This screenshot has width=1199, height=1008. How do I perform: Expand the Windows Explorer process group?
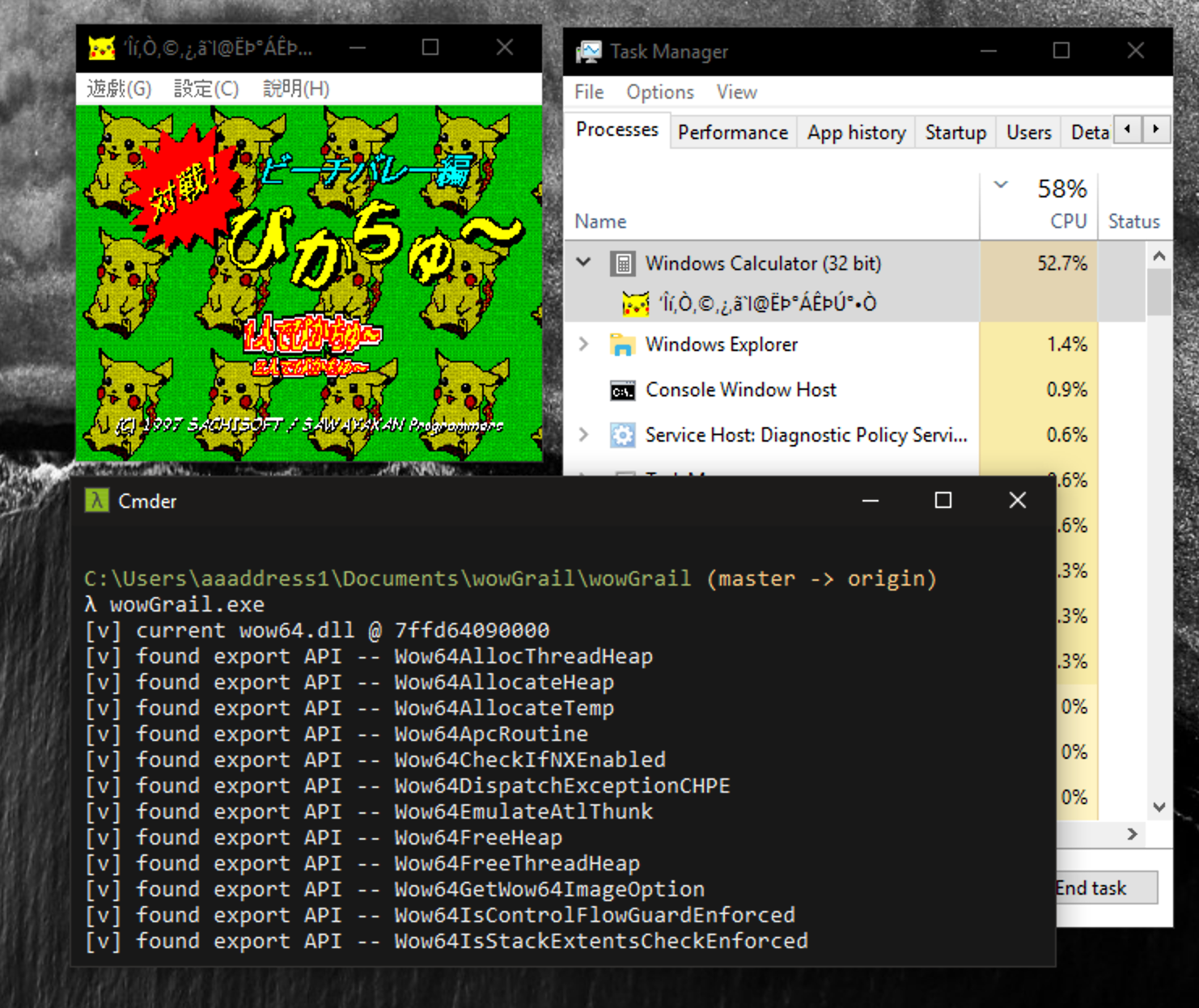(x=583, y=344)
